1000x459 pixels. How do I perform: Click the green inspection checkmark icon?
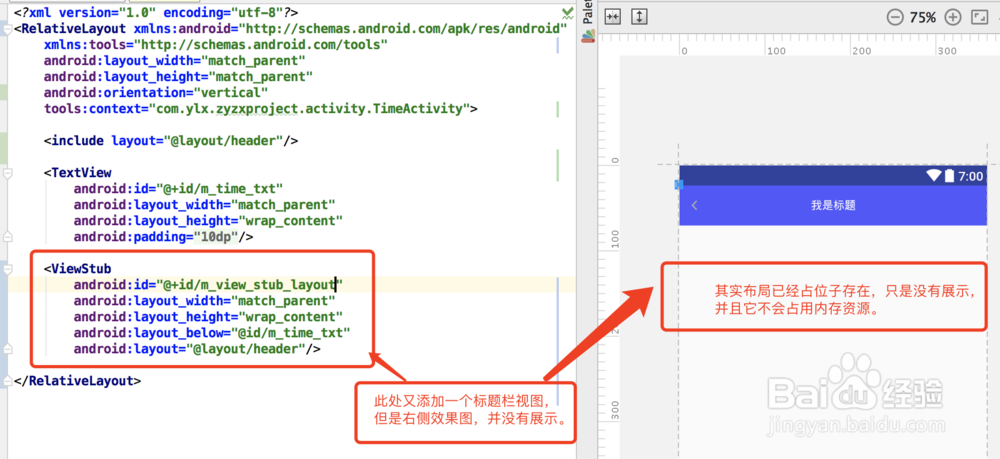tap(567, 11)
